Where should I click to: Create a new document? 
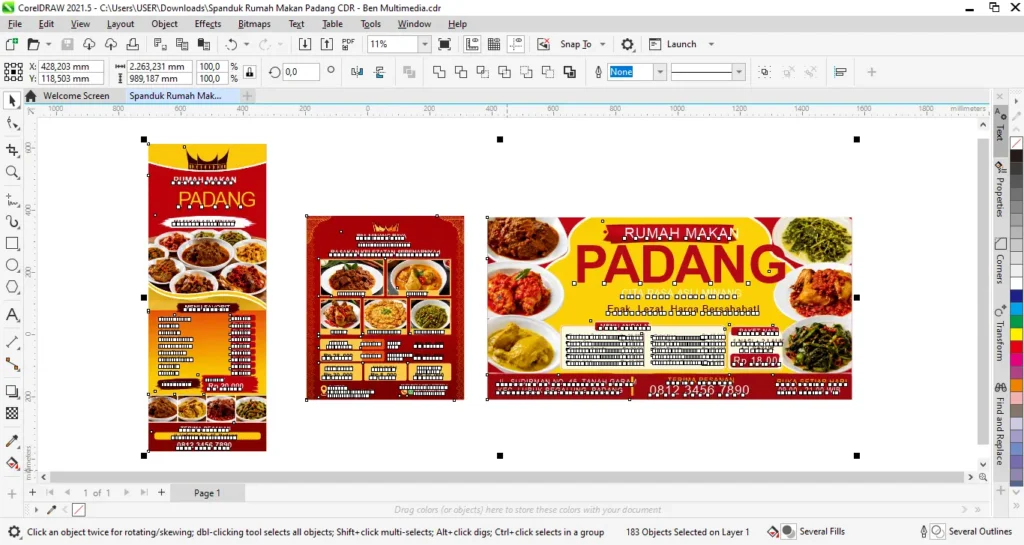coord(11,44)
